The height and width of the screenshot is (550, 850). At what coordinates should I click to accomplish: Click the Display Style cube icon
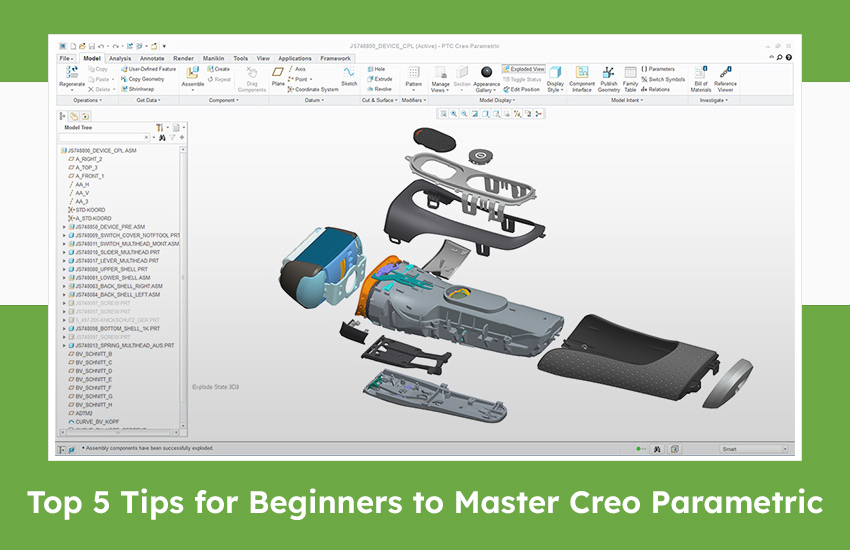click(555, 73)
